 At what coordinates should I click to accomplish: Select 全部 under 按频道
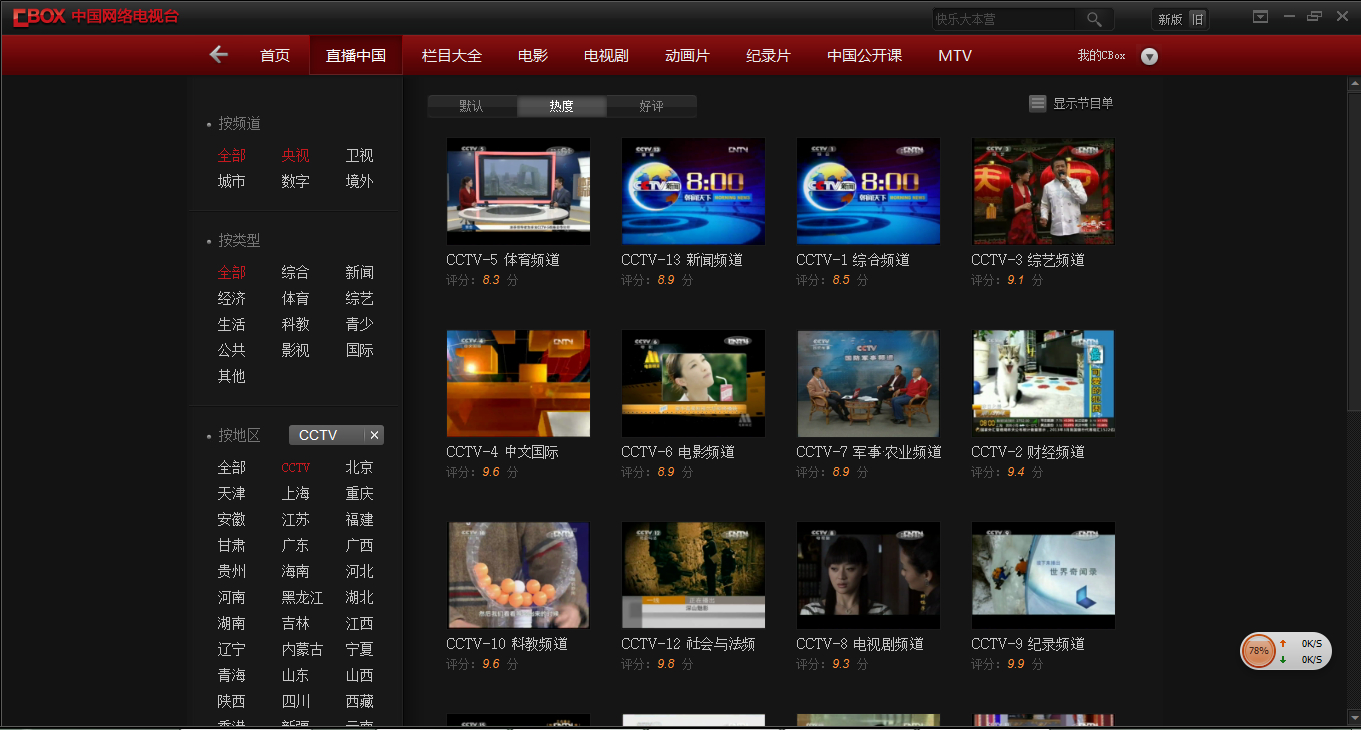[231, 155]
